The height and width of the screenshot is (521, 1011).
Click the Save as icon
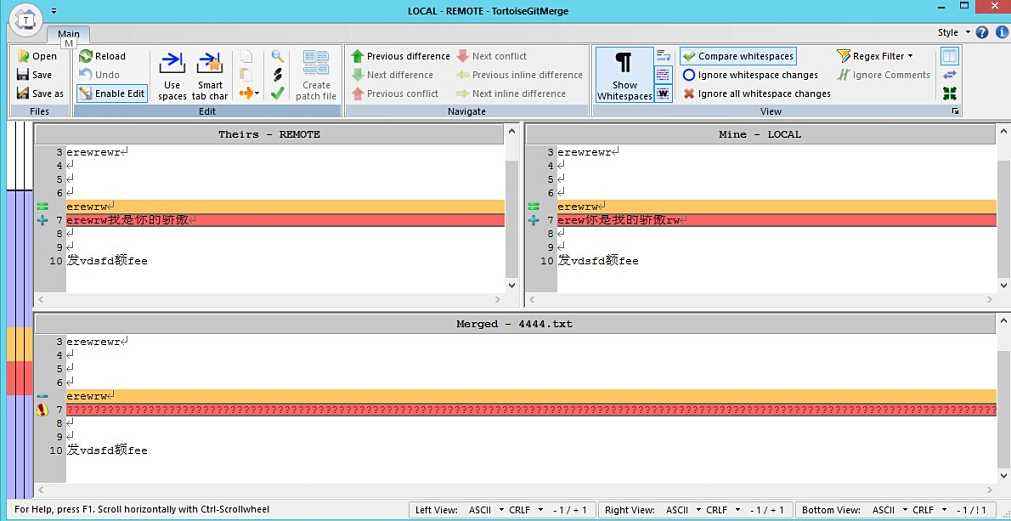click(23, 94)
